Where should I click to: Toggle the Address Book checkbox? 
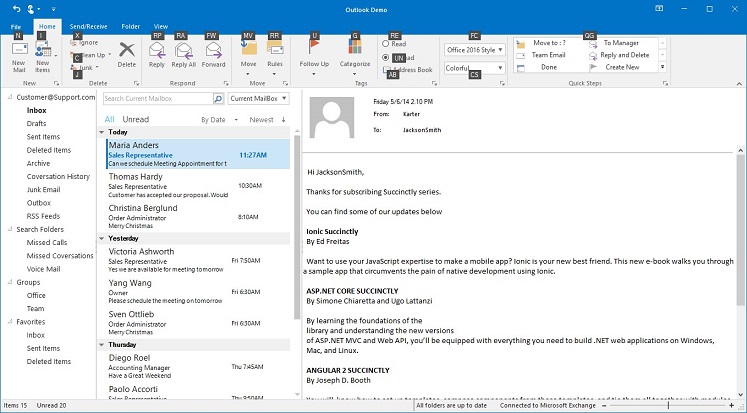(386, 70)
